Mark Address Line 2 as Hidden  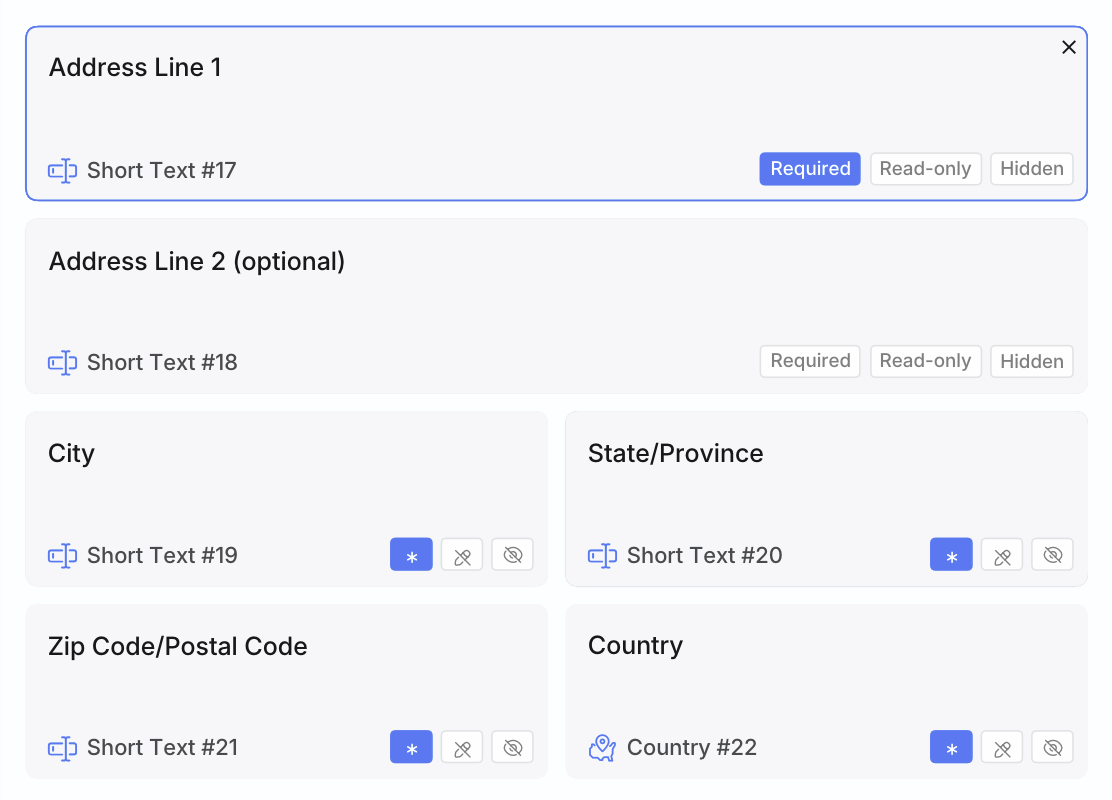tap(1031, 361)
